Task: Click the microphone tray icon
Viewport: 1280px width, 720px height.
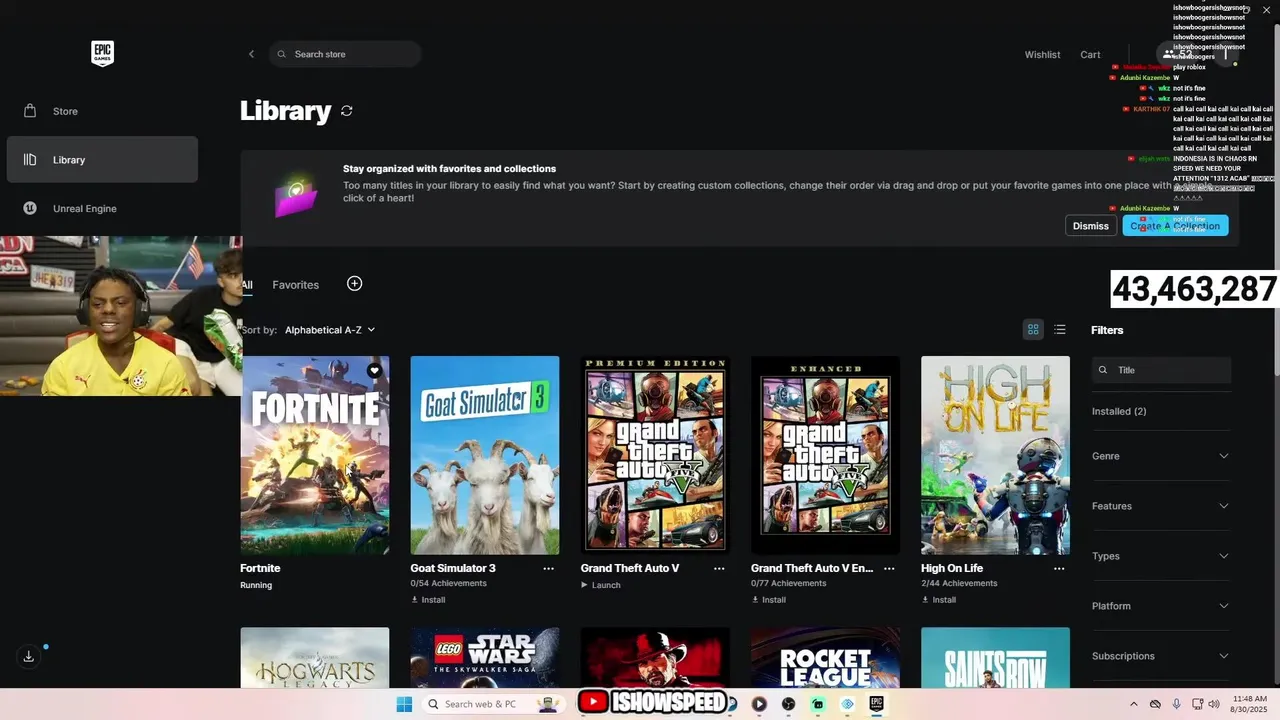Action: [x=1176, y=704]
